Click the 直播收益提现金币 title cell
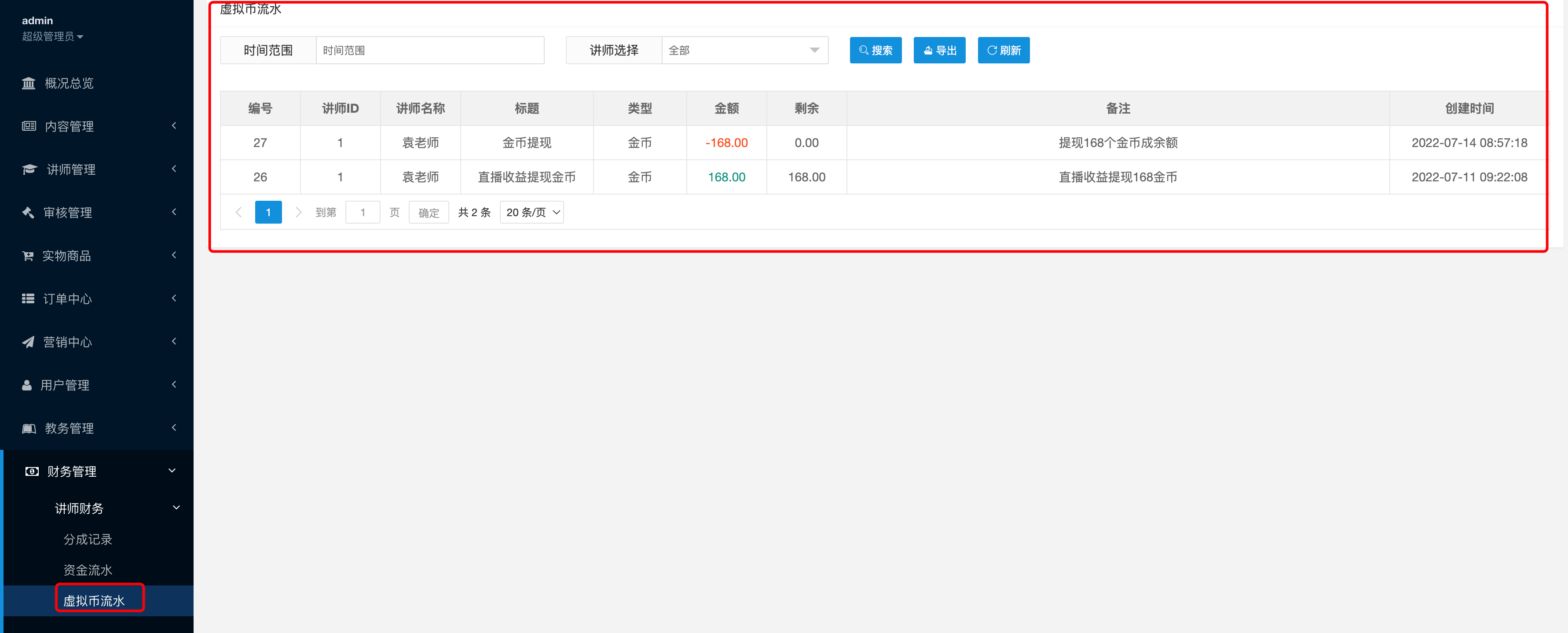This screenshot has height=633, width=1568. [527, 177]
